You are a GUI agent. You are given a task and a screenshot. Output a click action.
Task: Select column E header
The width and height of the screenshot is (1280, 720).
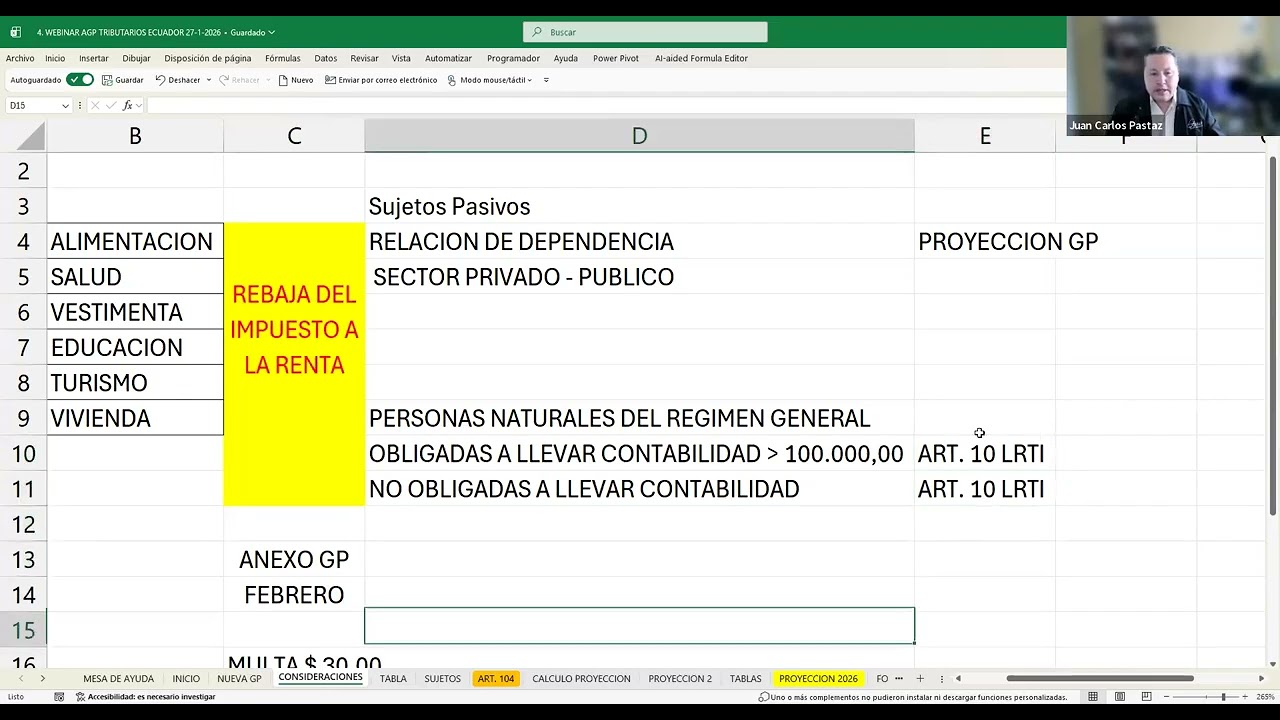pyautogui.click(x=985, y=135)
